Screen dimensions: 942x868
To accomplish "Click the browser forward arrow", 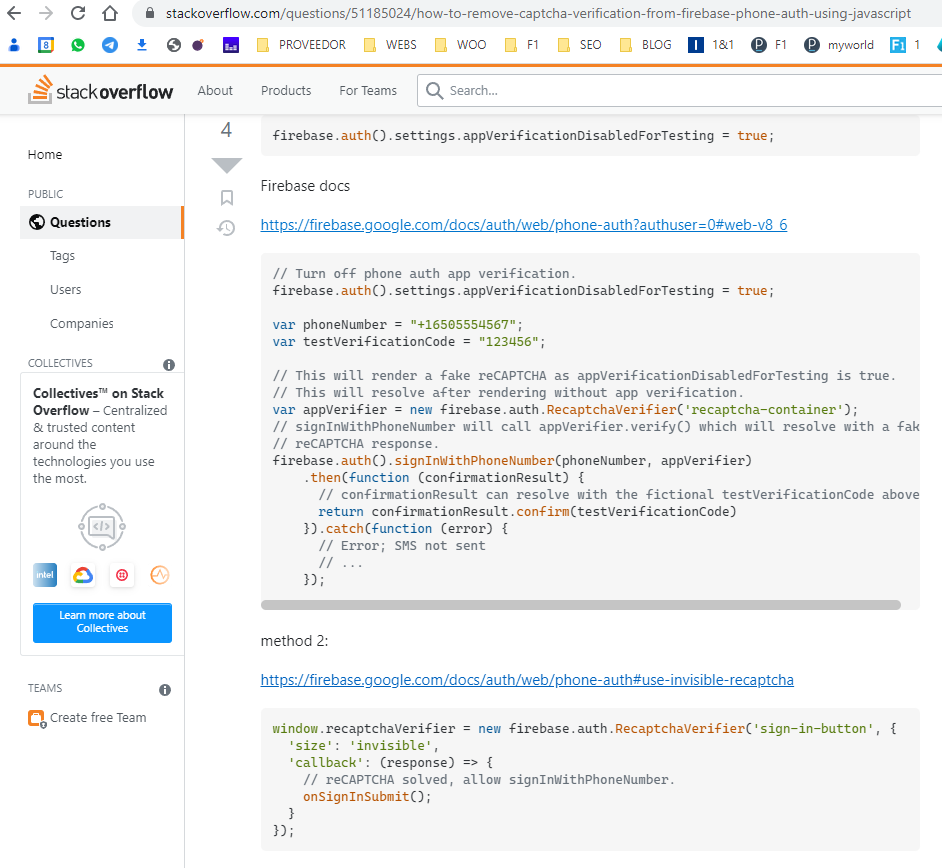I will pyautogui.click(x=46, y=13).
